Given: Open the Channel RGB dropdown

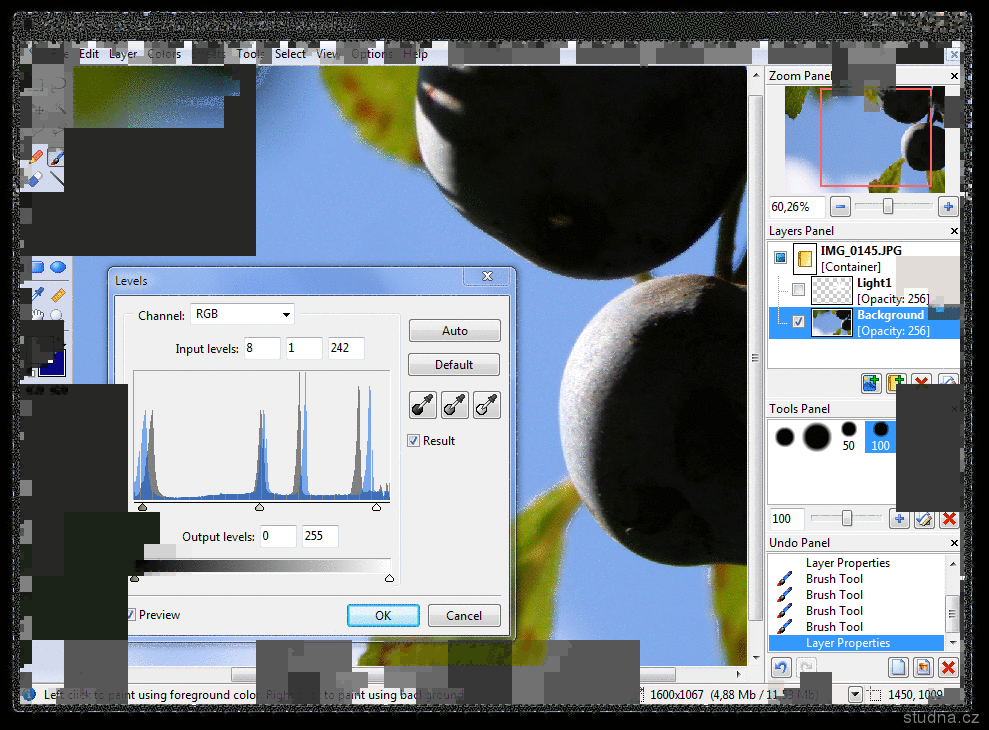Looking at the screenshot, I should (x=243, y=314).
